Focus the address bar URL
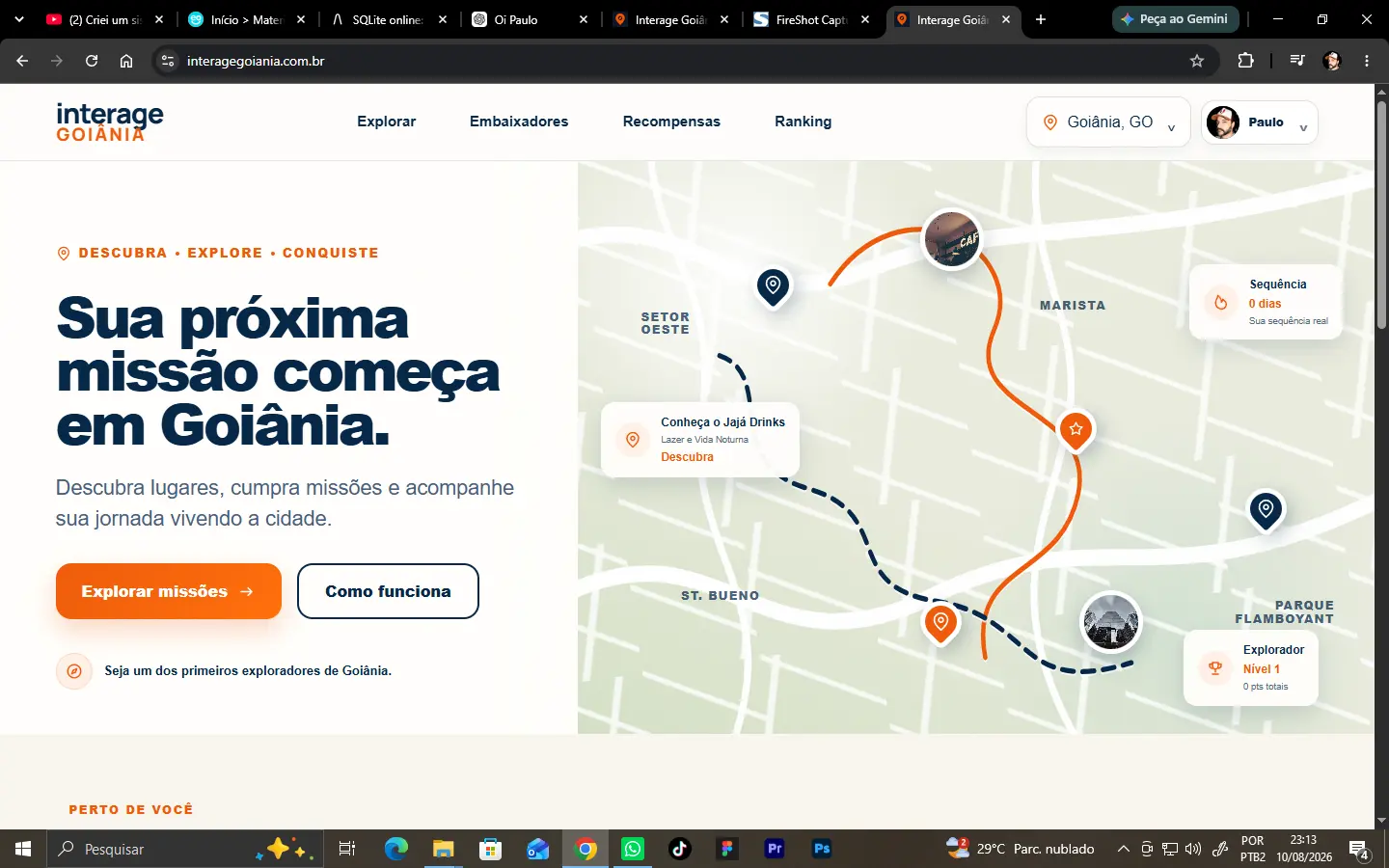 (256, 61)
